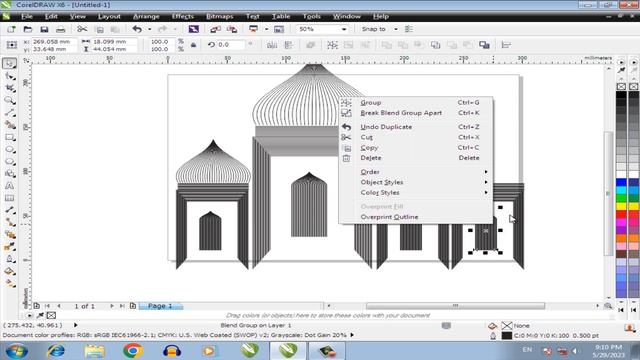The height and width of the screenshot is (360, 640).
Task: Select the Zoom tool
Action: [10, 100]
